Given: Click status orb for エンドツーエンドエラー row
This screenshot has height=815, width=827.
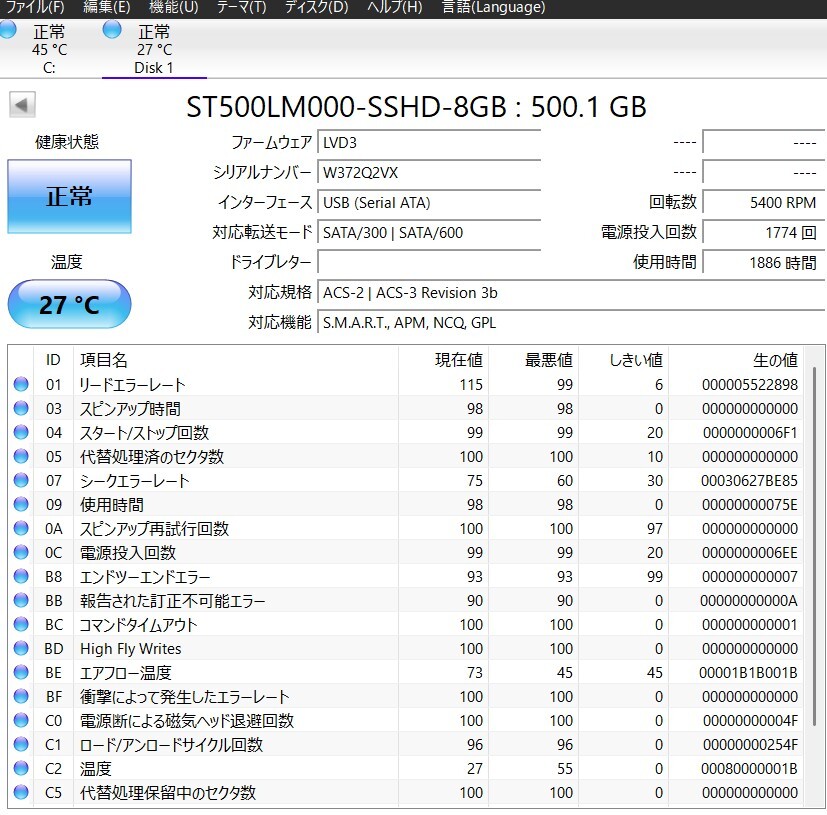Looking at the screenshot, I should coord(21,577).
